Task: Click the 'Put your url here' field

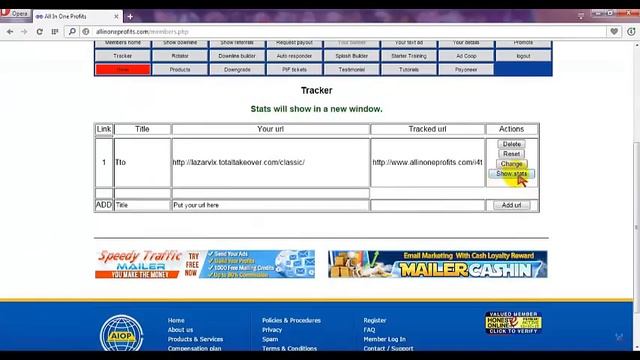Action: tap(271, 205)
